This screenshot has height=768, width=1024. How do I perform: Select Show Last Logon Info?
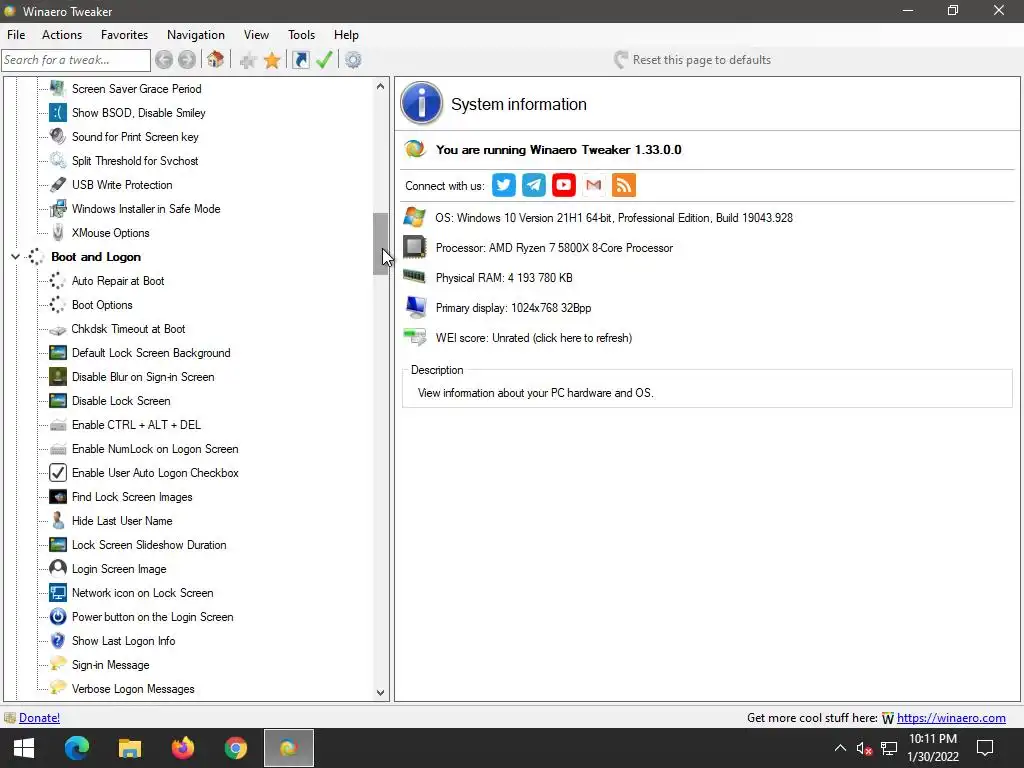123,641
